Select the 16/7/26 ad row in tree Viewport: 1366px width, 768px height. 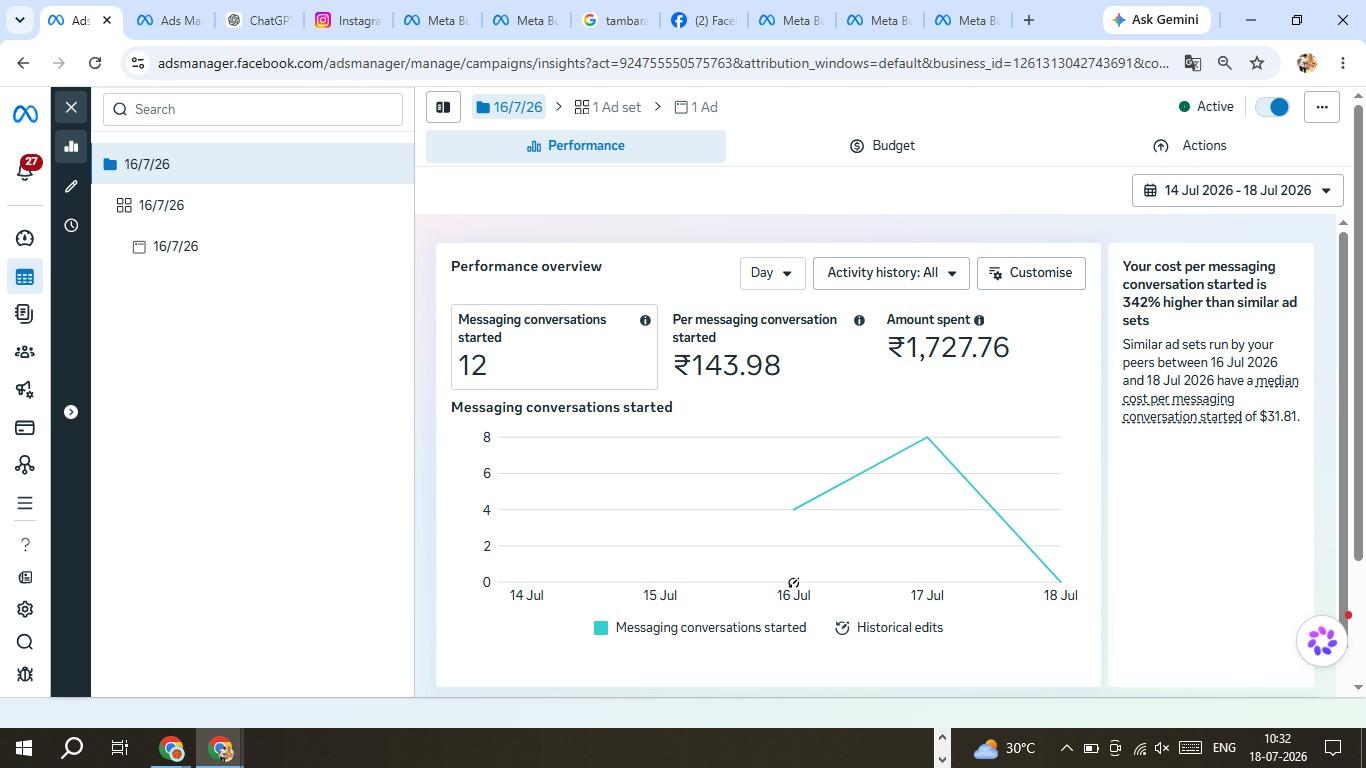pos(253,246)
